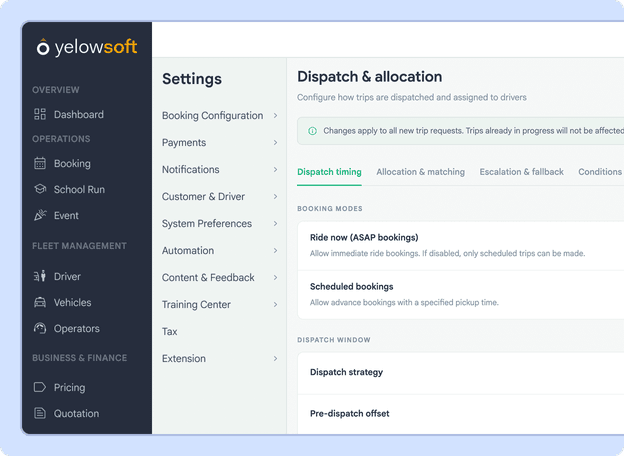Expand the Payments chevron
The image size is (624, 456).
point(275,142)
